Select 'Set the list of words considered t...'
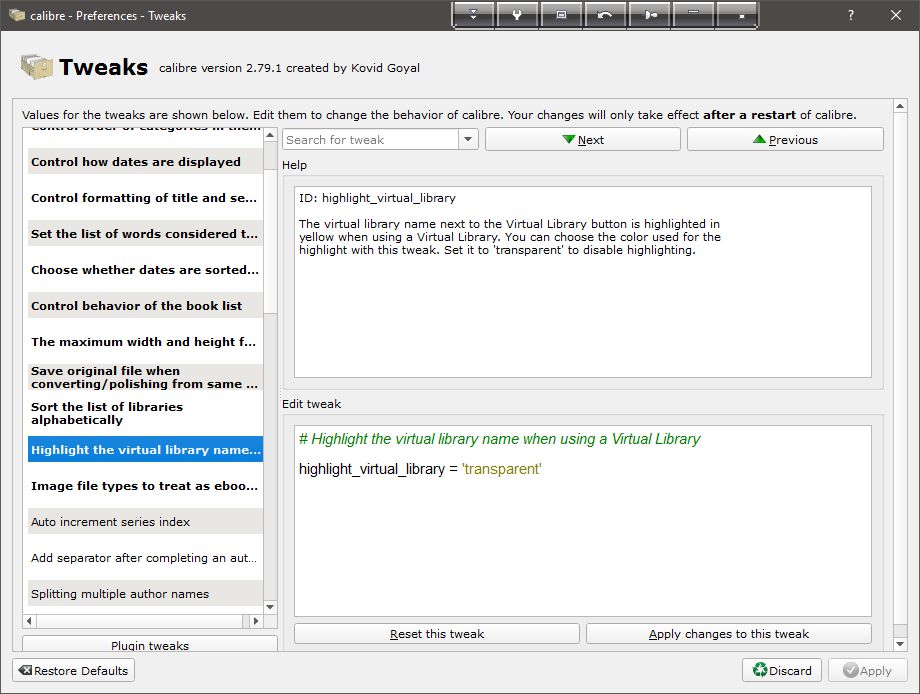Viewport: 920px width, 694px height. click(x=145, y=233)
